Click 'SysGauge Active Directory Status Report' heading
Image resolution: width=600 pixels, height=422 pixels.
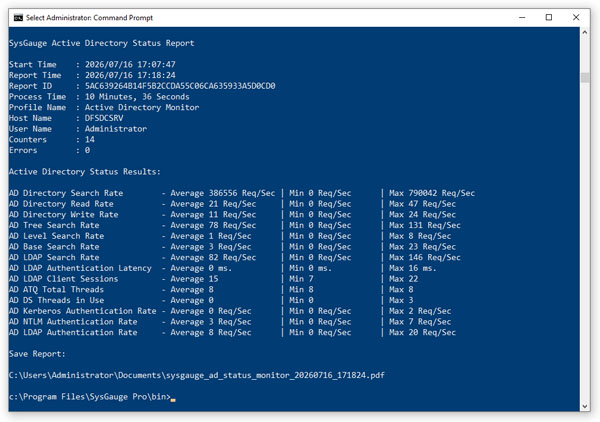(x=101, y=43)
